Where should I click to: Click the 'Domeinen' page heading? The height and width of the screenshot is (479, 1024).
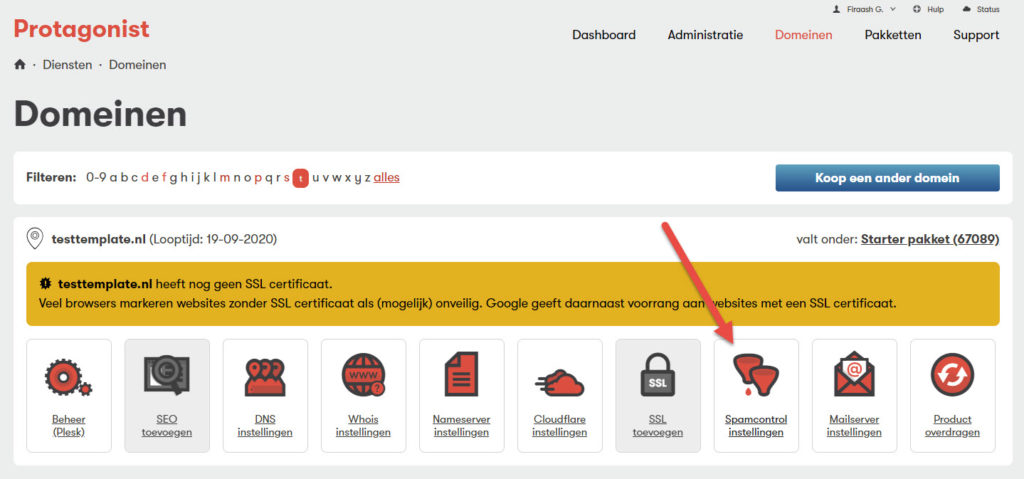(101, 114)
